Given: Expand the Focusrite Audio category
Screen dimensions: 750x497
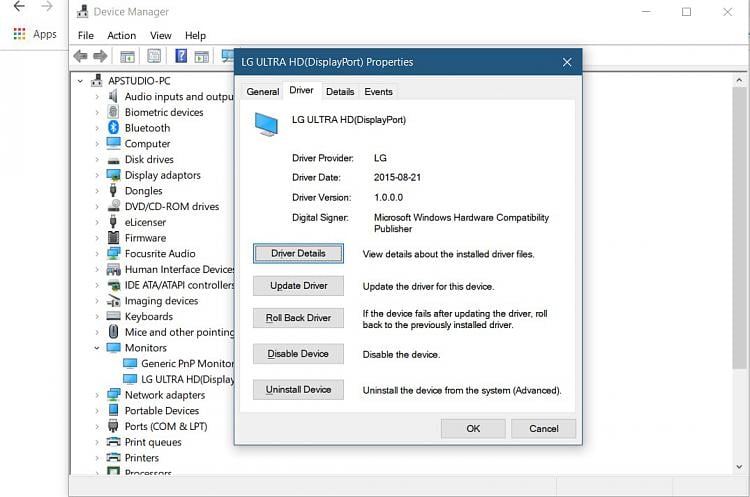Looking at the screenshot, I should point(97,254).
